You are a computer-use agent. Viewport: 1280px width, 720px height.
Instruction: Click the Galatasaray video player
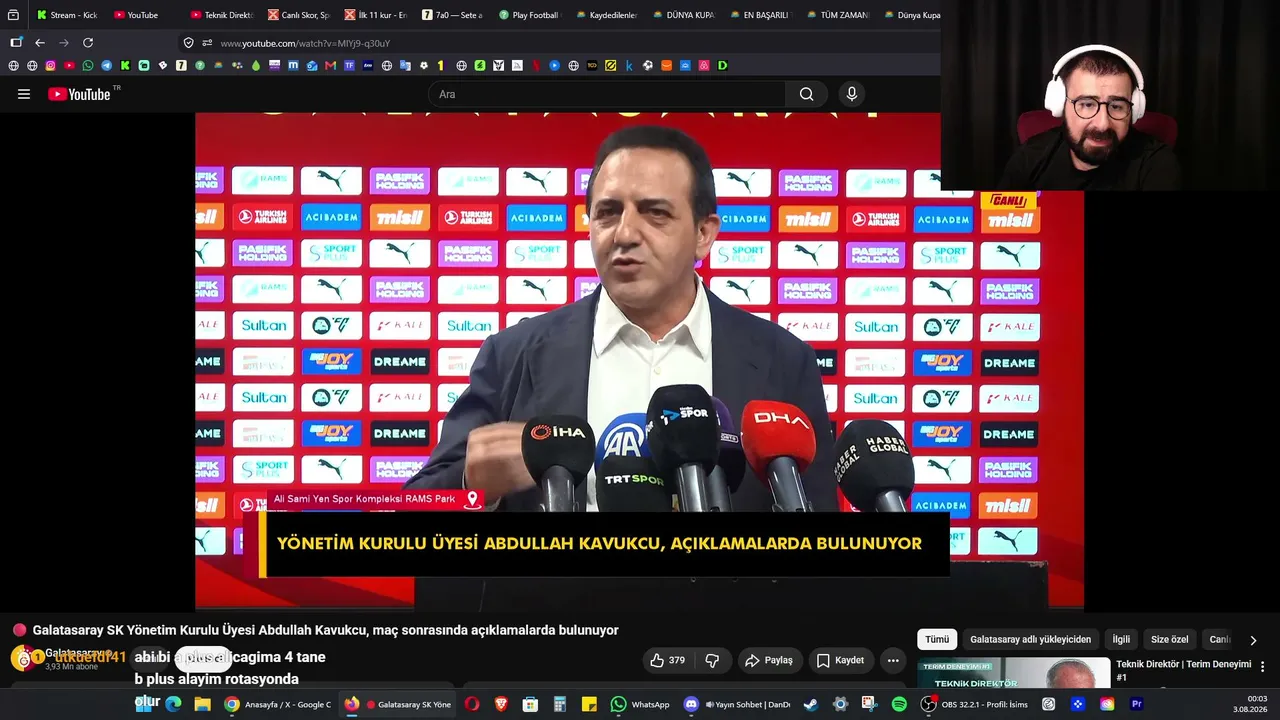click(x=640, y=360)
